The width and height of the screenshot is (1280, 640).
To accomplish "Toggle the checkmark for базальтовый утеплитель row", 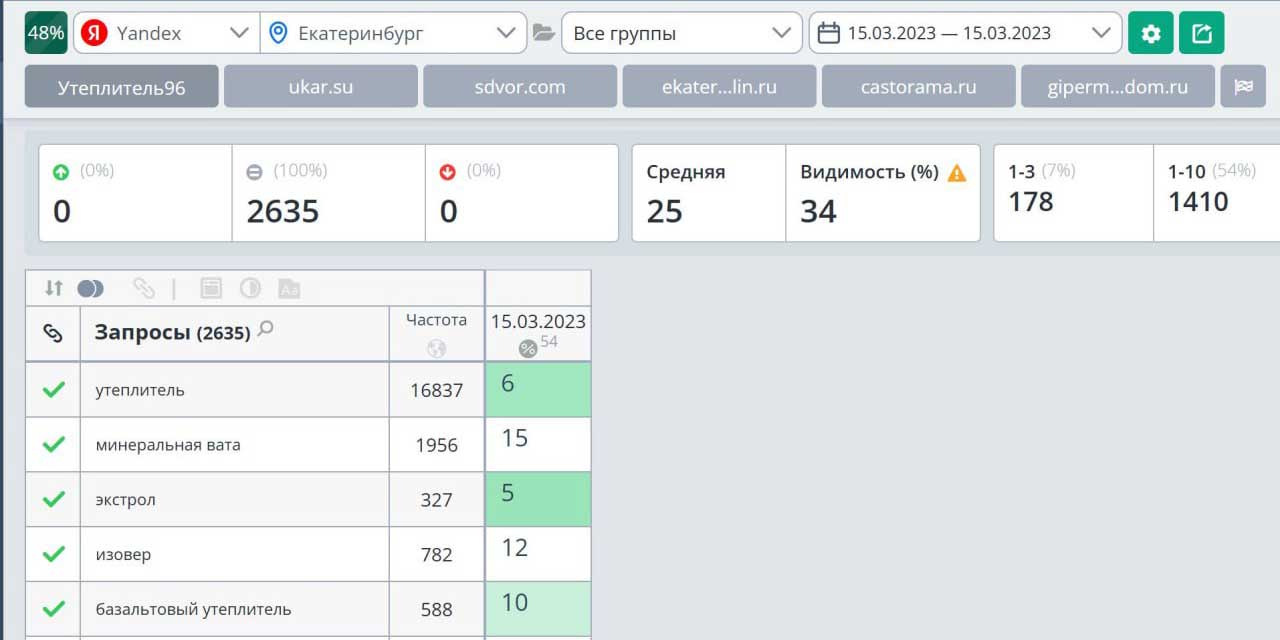I will (54, 608).
